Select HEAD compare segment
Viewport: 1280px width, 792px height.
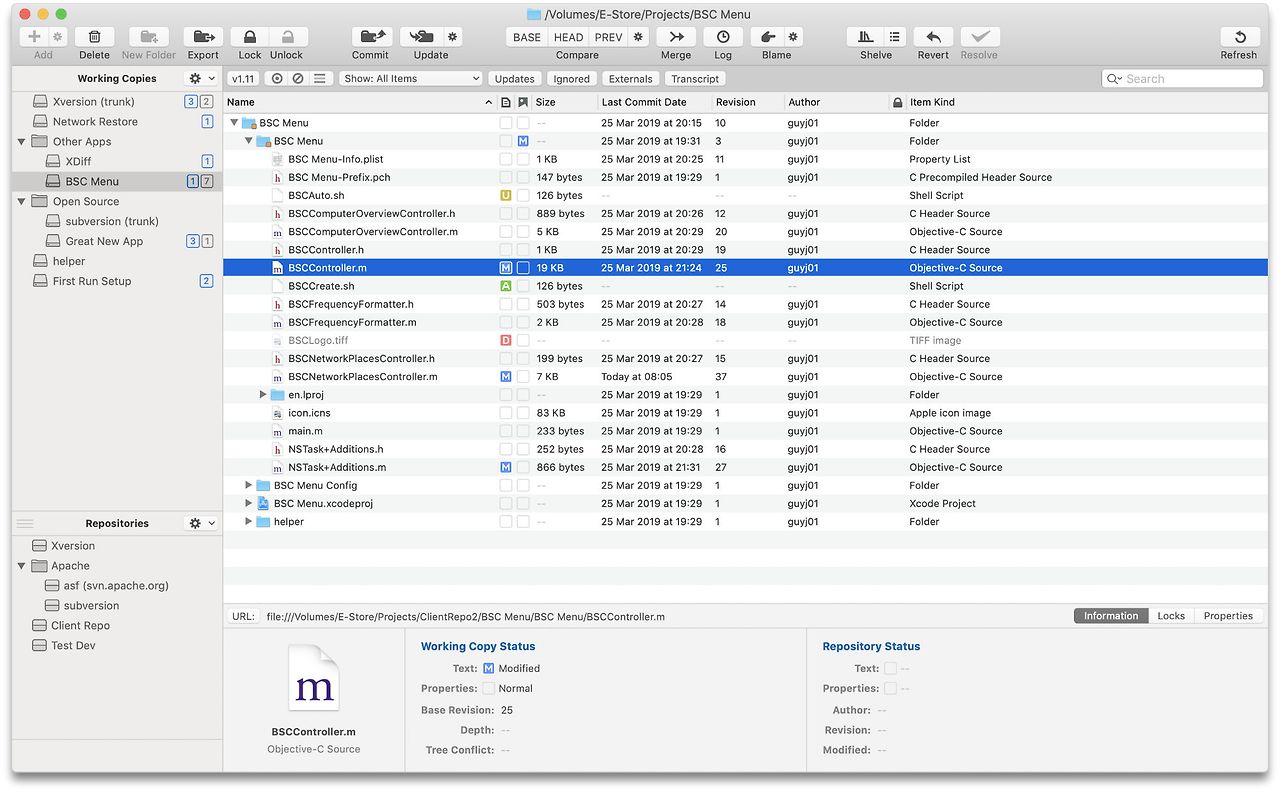(568, 37)
